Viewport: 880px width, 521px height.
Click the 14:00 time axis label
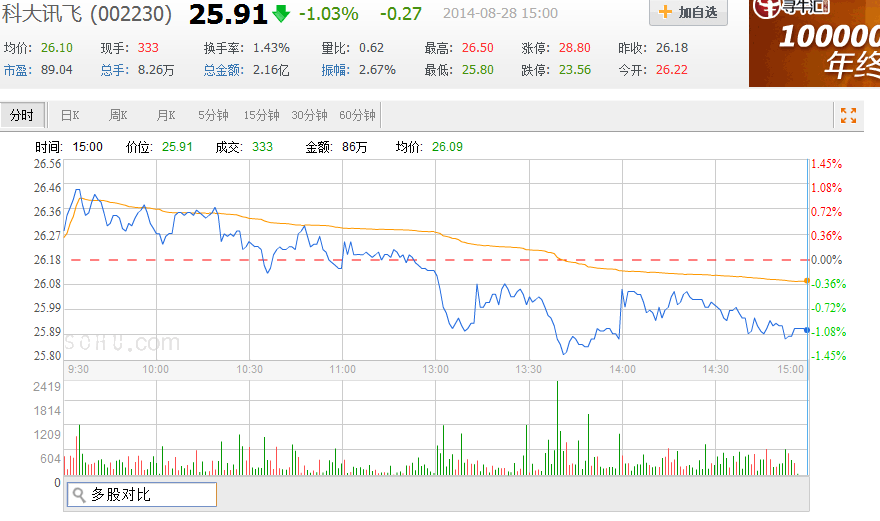622,369
